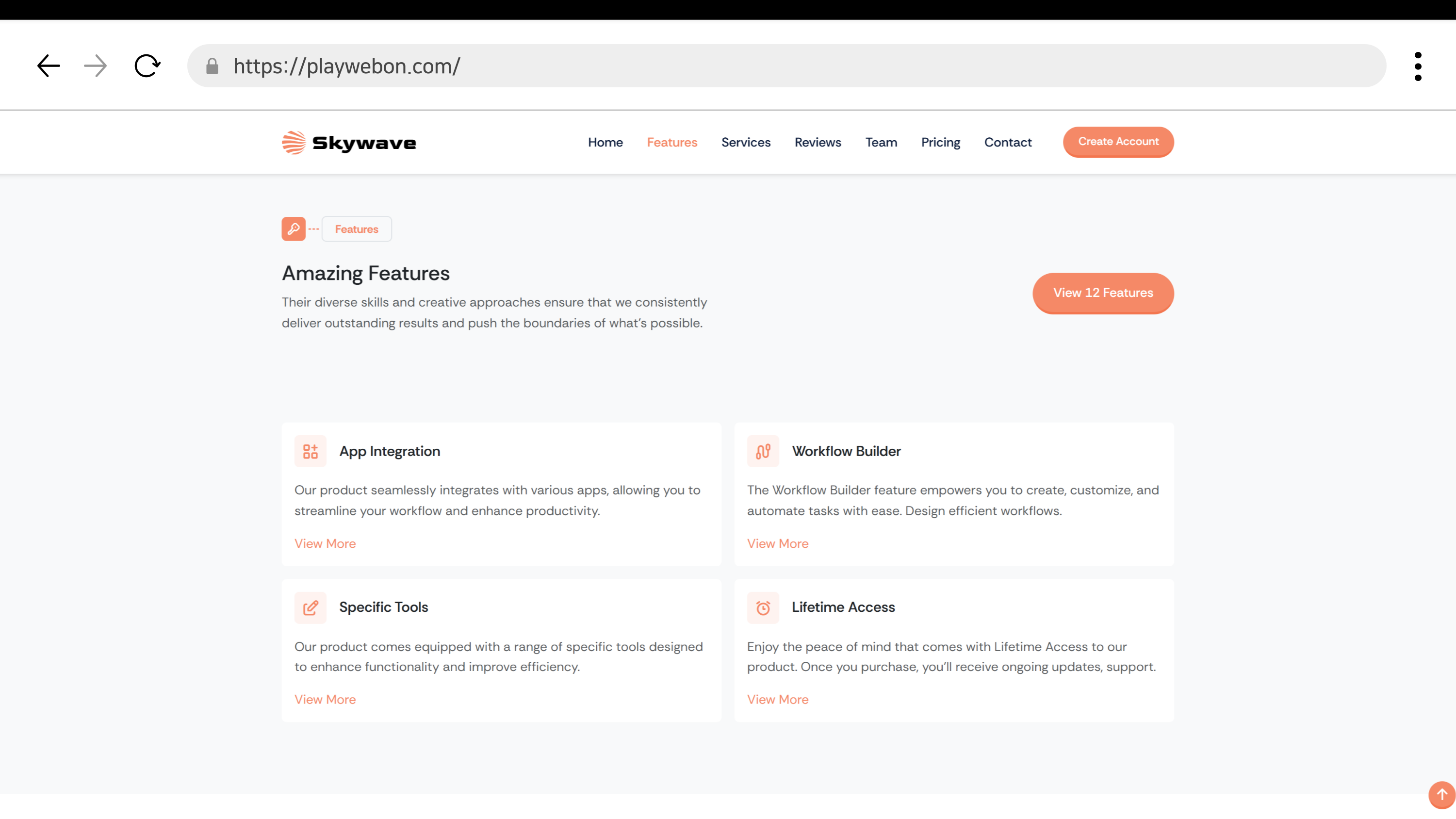The width and height of the screenshot is (1456, 819).
Task: Reload the page with refresh icon
Action: point(147,66)
